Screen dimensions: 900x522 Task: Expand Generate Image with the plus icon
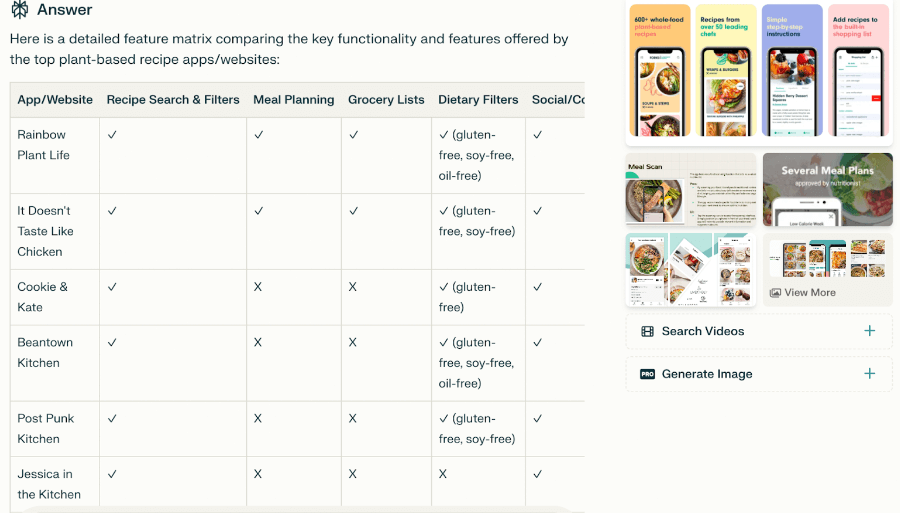(870, 374)
